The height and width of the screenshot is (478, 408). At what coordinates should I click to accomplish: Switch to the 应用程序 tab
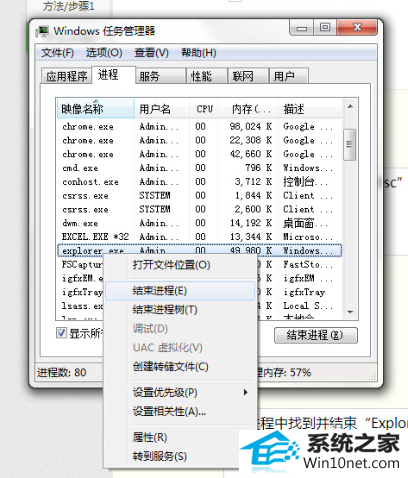(x=66, y=76)
